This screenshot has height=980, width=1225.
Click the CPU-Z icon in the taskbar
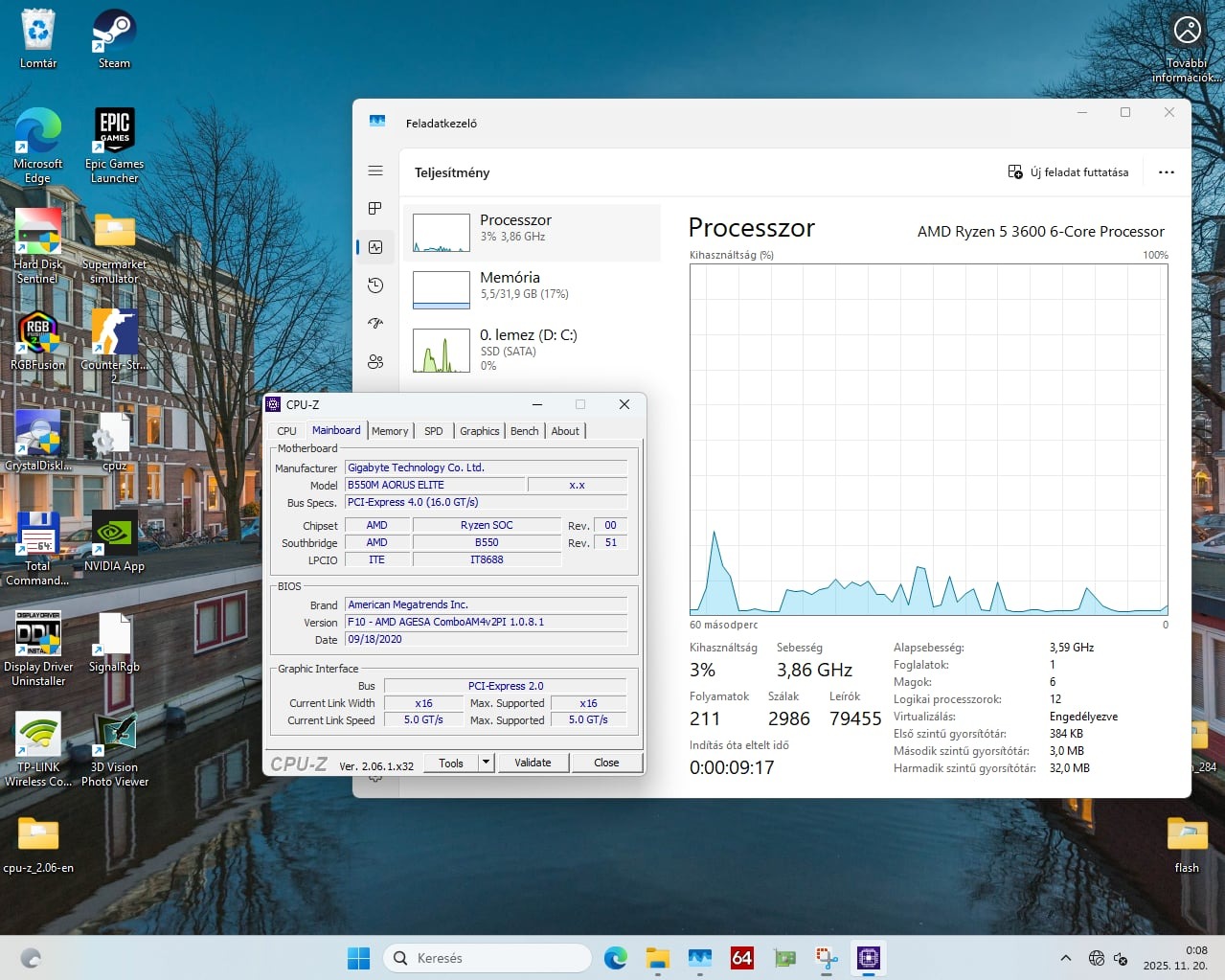[x=868, y=958]
